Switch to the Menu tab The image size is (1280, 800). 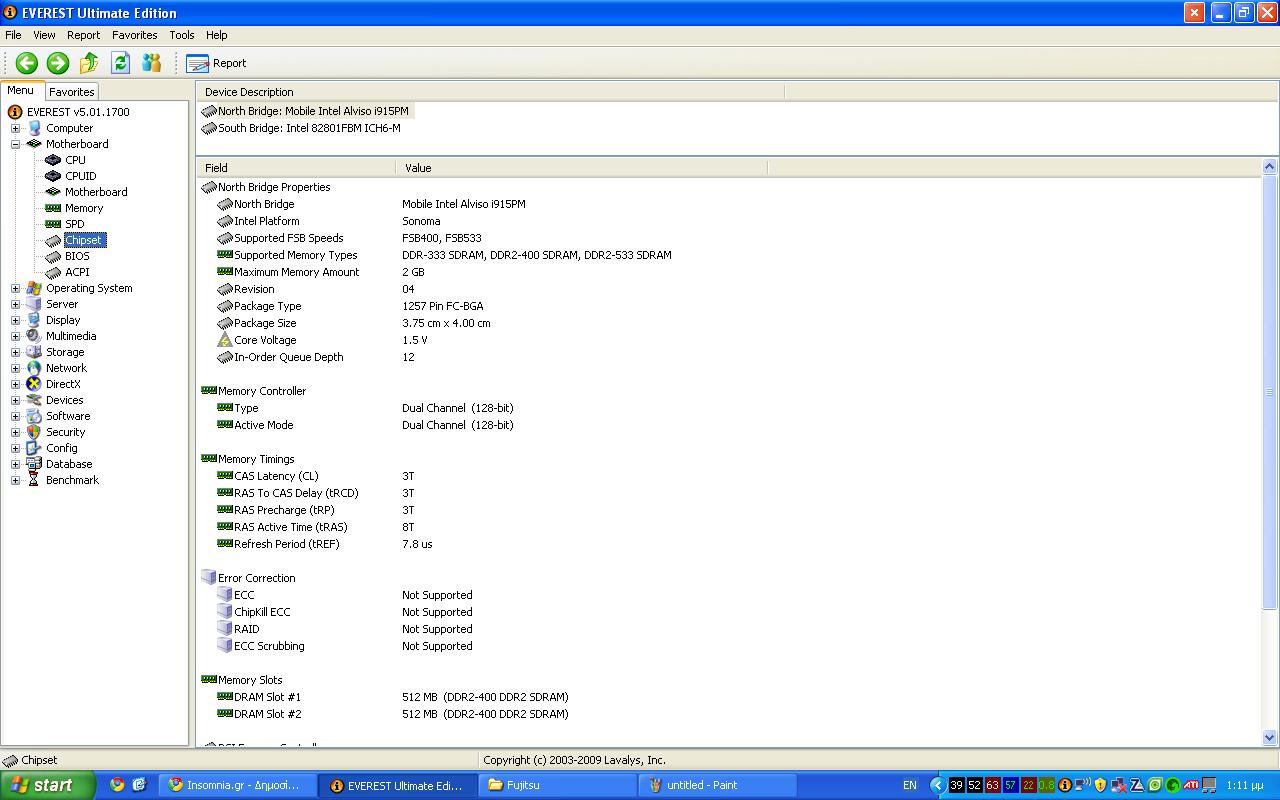(x=21, y=90)
